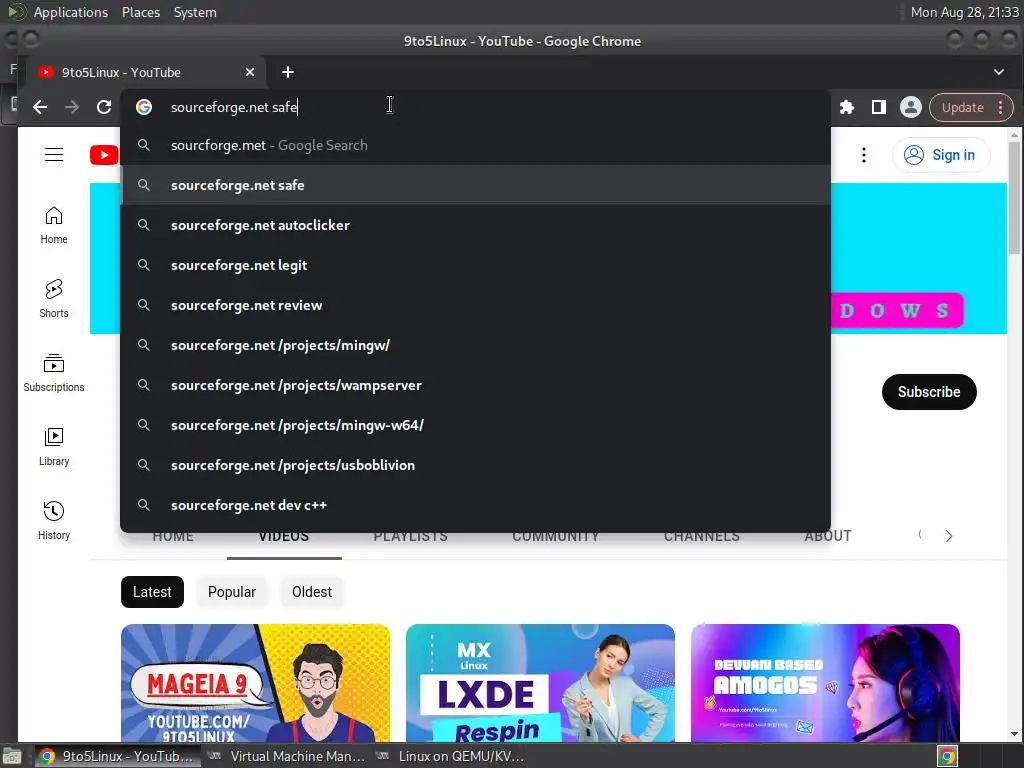Open the Devuan based Amogos thumbnail
This screenshot has height=768, width=1024.
[x=825, y=683]
